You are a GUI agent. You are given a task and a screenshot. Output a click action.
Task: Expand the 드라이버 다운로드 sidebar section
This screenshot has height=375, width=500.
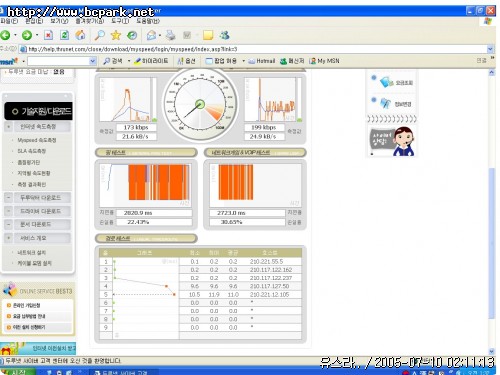click(9, 211)
